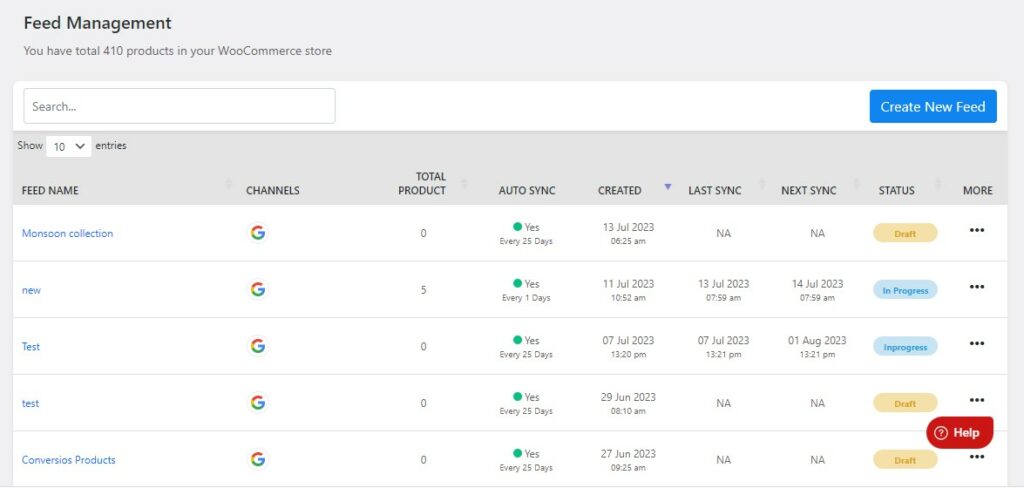
Task: Sort by Last Sync column header
Action: 714,191
